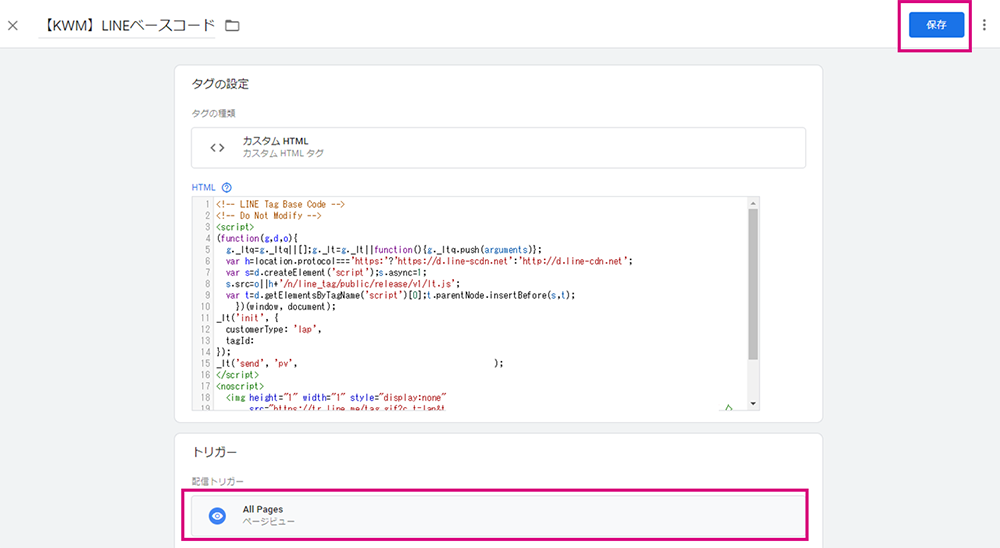Select the カスタム HTML tag type
This screenshot has width=1000, height=548.
click(x=498, y=147)
